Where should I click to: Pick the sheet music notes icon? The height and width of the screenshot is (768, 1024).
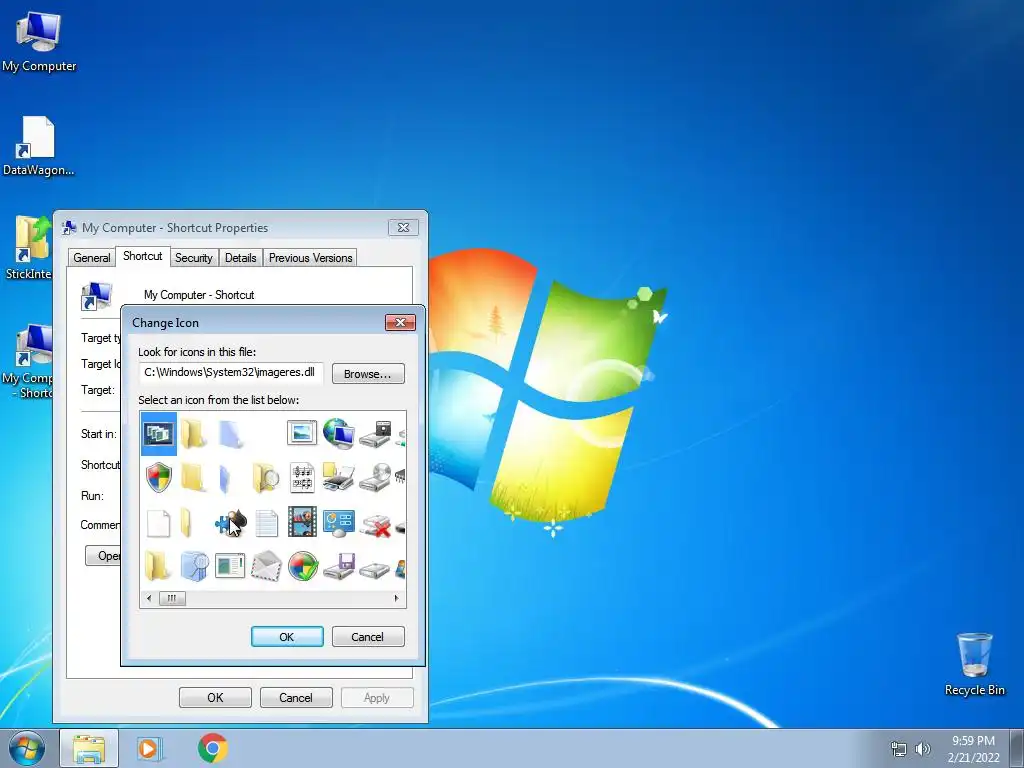302,478
